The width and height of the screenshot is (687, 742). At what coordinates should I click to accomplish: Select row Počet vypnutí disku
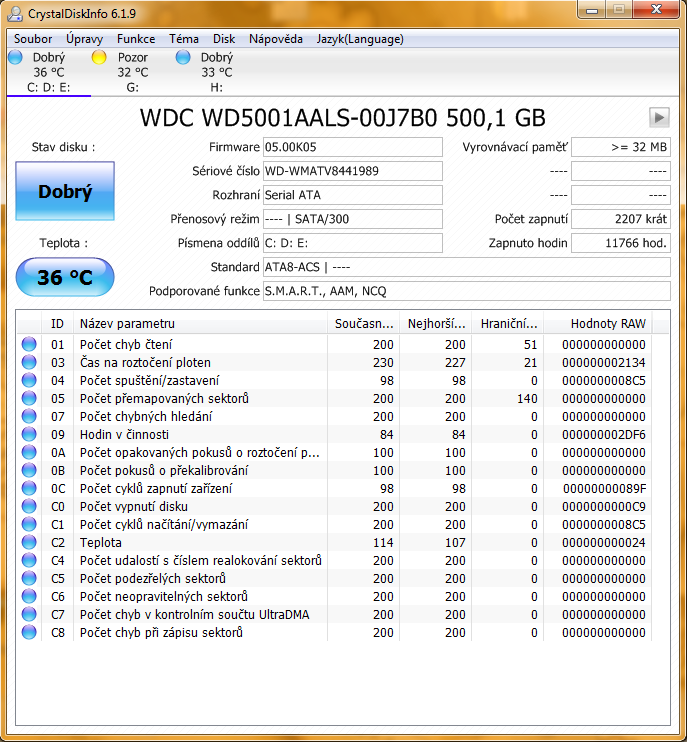[x=334, y=506]
